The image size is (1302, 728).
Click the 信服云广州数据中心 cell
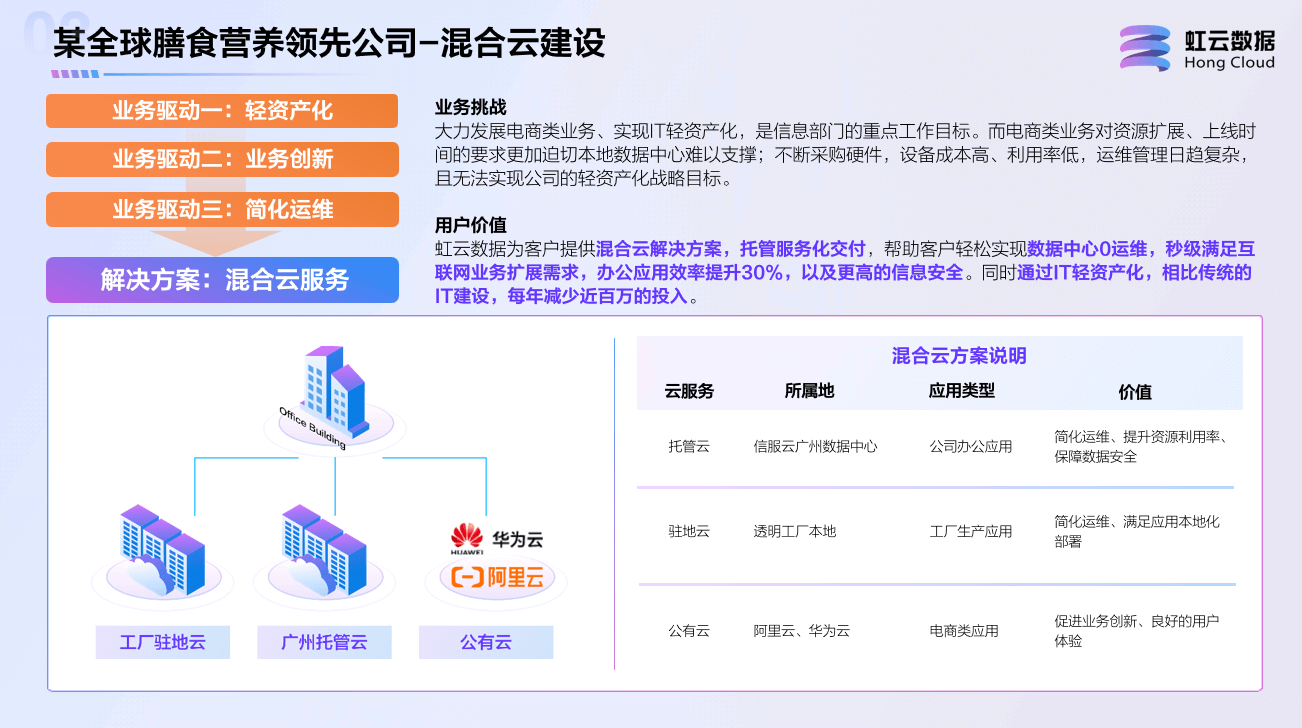pos(815,446)
